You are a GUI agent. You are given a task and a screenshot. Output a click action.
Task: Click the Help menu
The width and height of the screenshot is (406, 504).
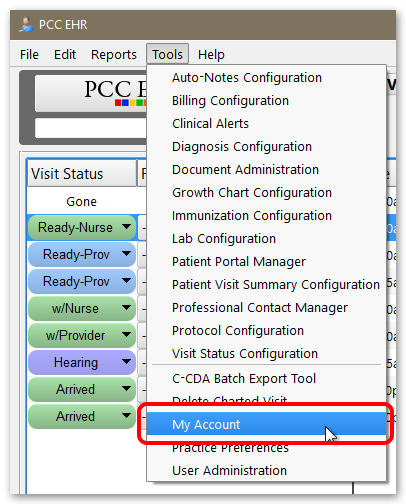[x=211, y=54]
